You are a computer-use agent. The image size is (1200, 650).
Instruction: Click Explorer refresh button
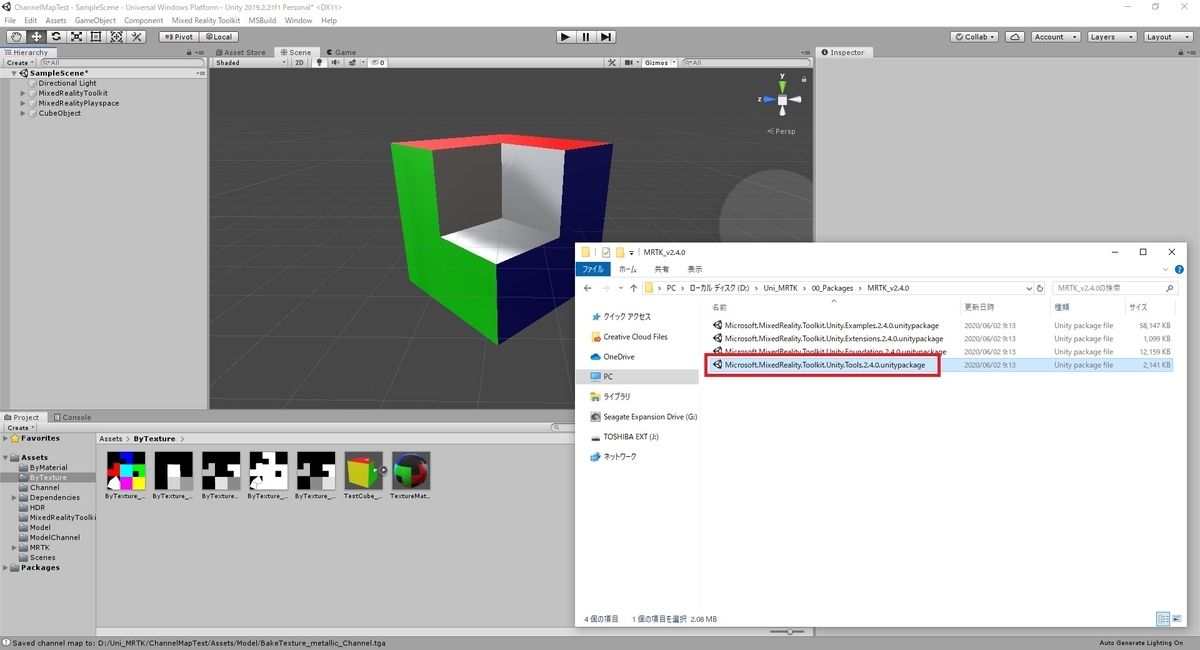[x=1041, y=288]
